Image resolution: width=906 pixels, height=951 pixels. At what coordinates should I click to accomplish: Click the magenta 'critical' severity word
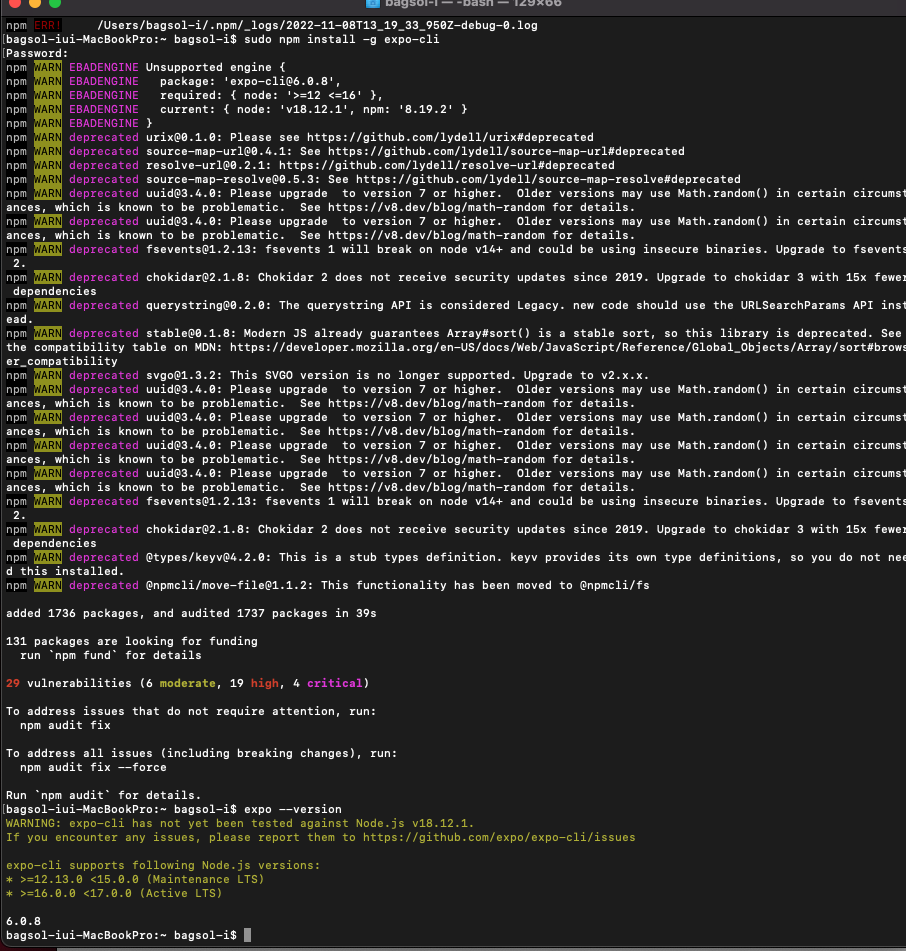pos(335,683)
